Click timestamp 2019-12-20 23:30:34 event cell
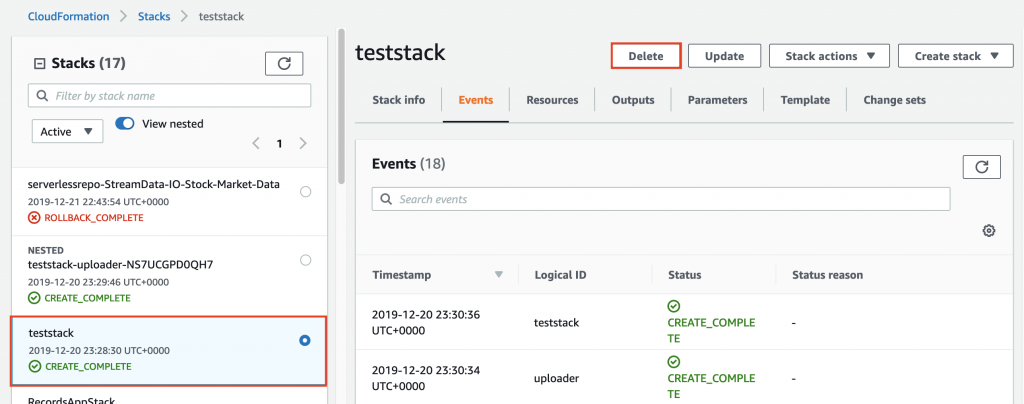1024x404 pixels. point(426,379)
